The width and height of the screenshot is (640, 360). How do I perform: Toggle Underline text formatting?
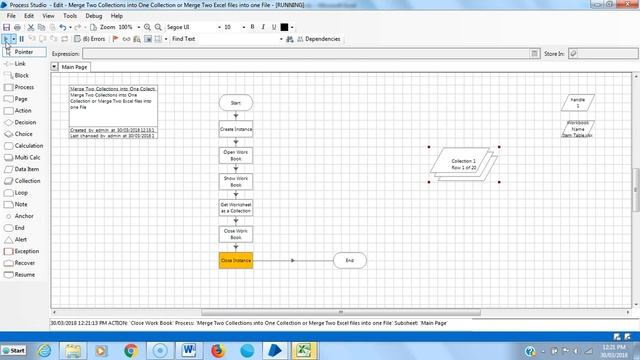tap(274, 27)
